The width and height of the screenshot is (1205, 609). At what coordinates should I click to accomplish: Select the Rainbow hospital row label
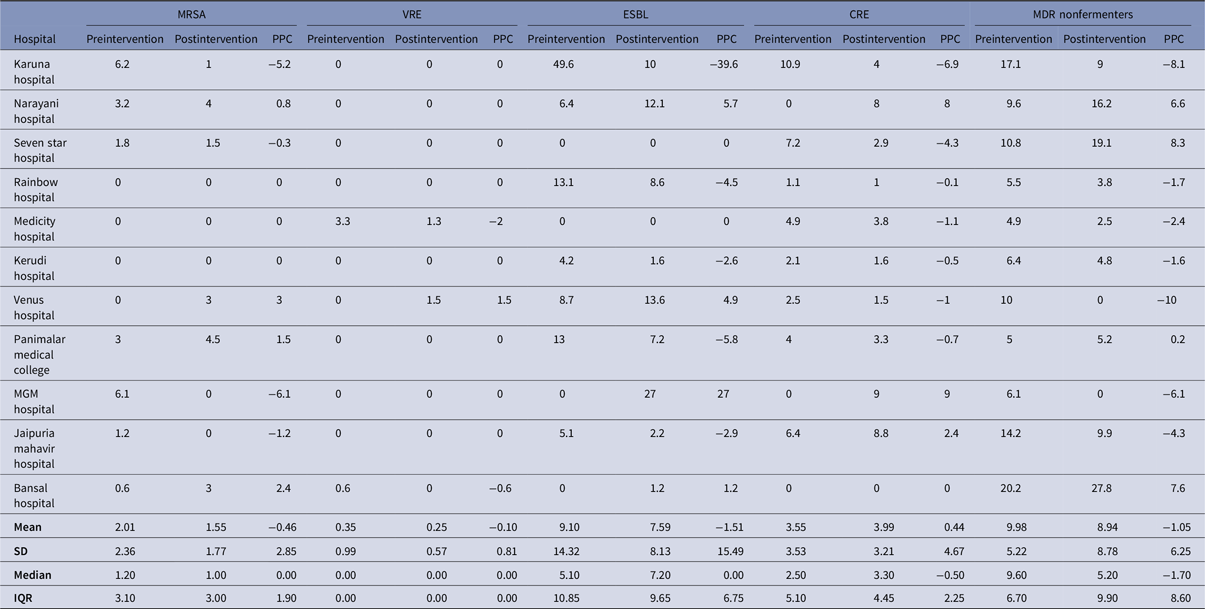tap(36, 189)
